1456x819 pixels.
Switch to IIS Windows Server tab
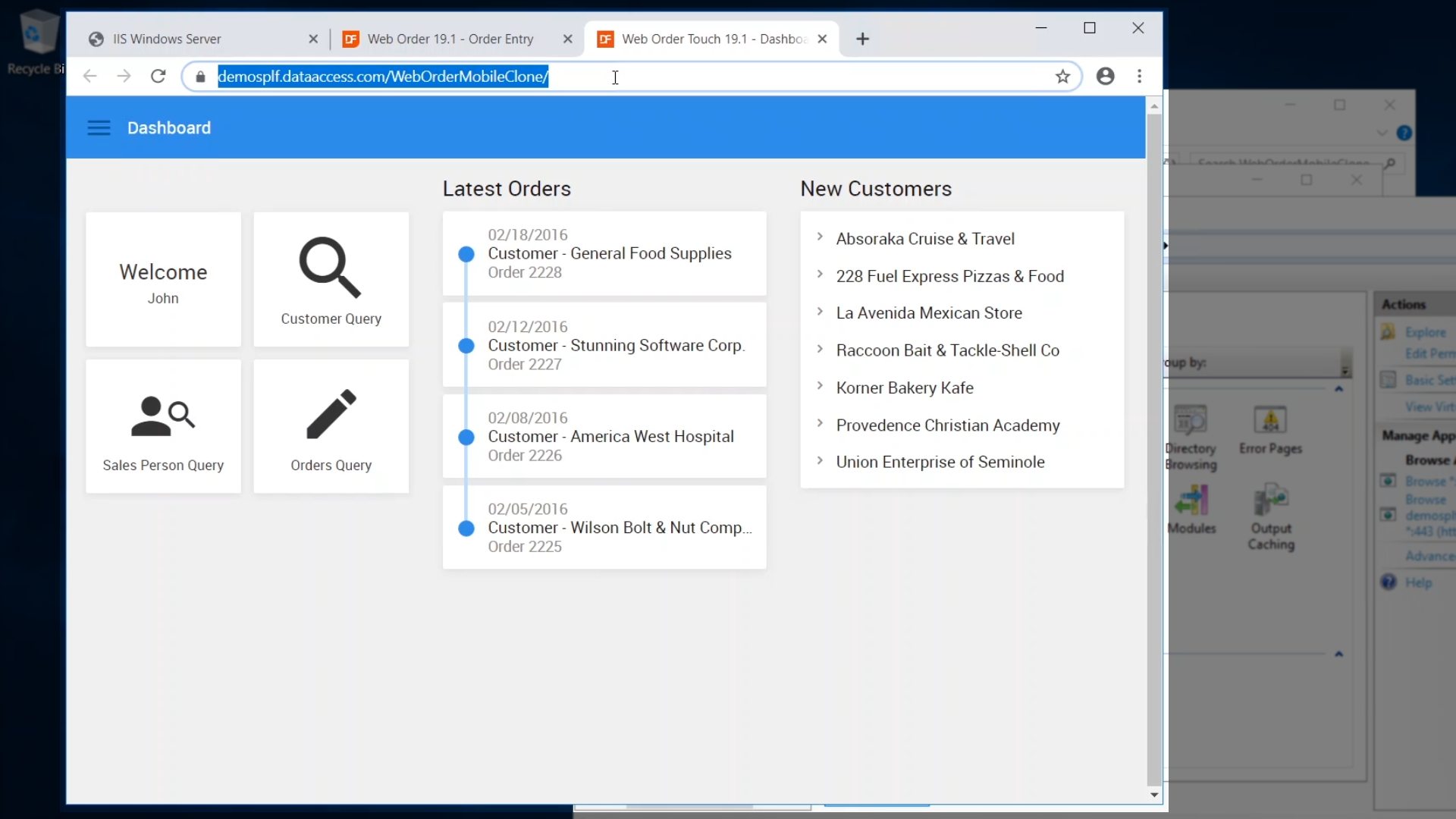pyautogui.click(x=167, y=39)
